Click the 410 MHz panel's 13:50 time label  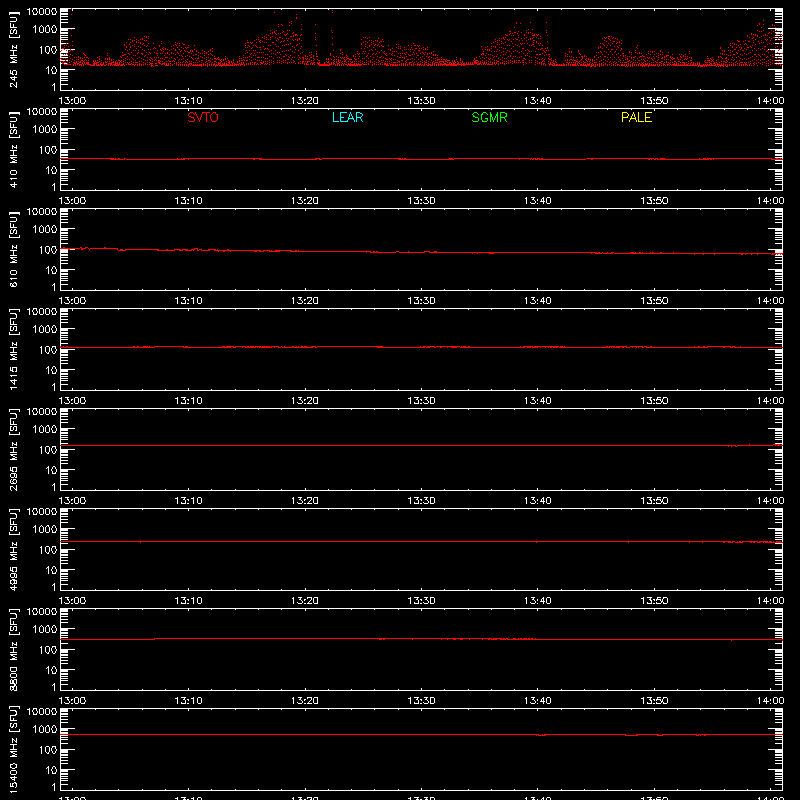coord(654,201)
